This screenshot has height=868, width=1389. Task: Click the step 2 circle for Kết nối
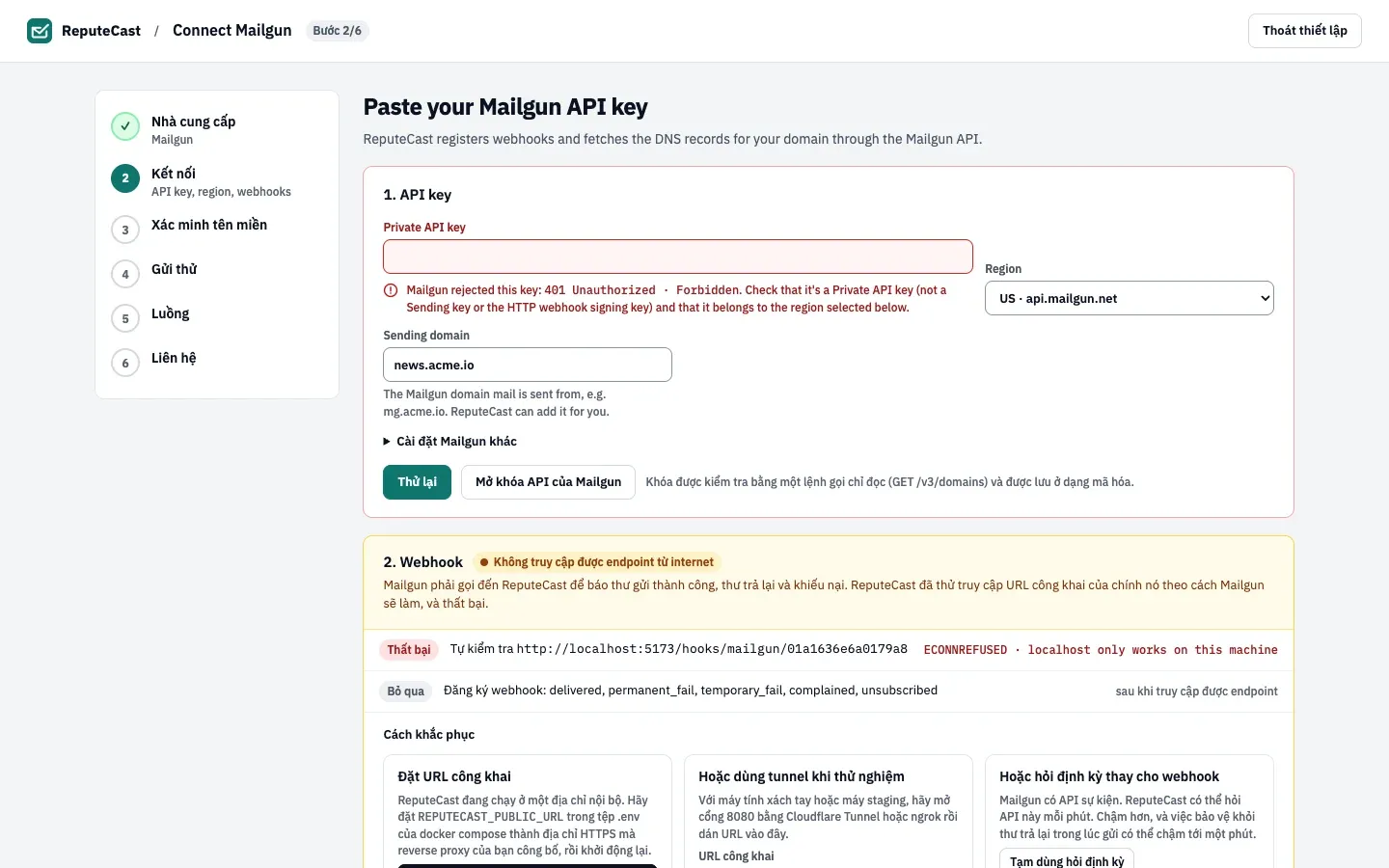click(125, 178)
